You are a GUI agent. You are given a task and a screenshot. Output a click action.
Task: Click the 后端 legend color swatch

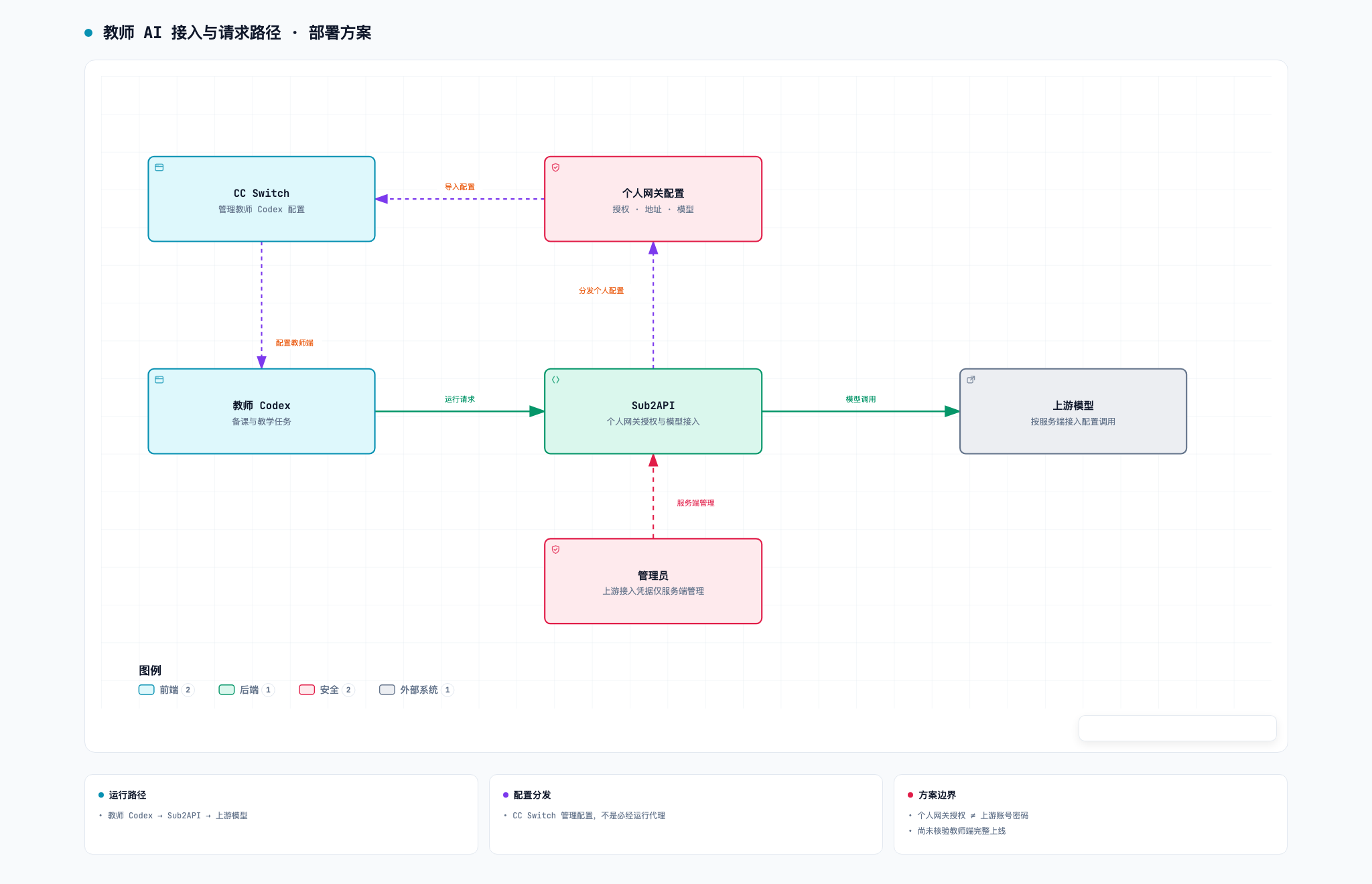pyautogui.click(x=226, y=690)
